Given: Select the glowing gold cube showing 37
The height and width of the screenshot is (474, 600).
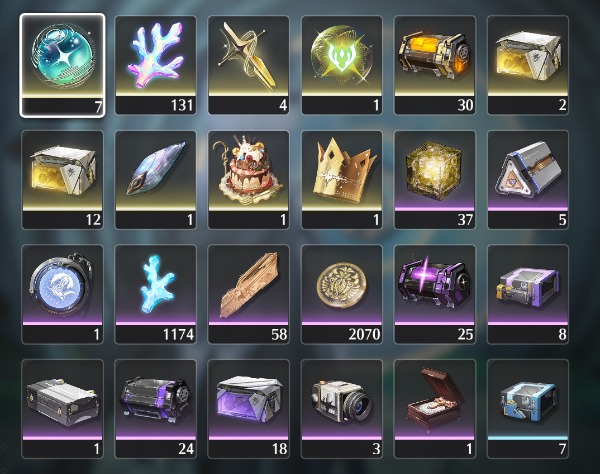Looking at the screenshot, I should 435,180.
